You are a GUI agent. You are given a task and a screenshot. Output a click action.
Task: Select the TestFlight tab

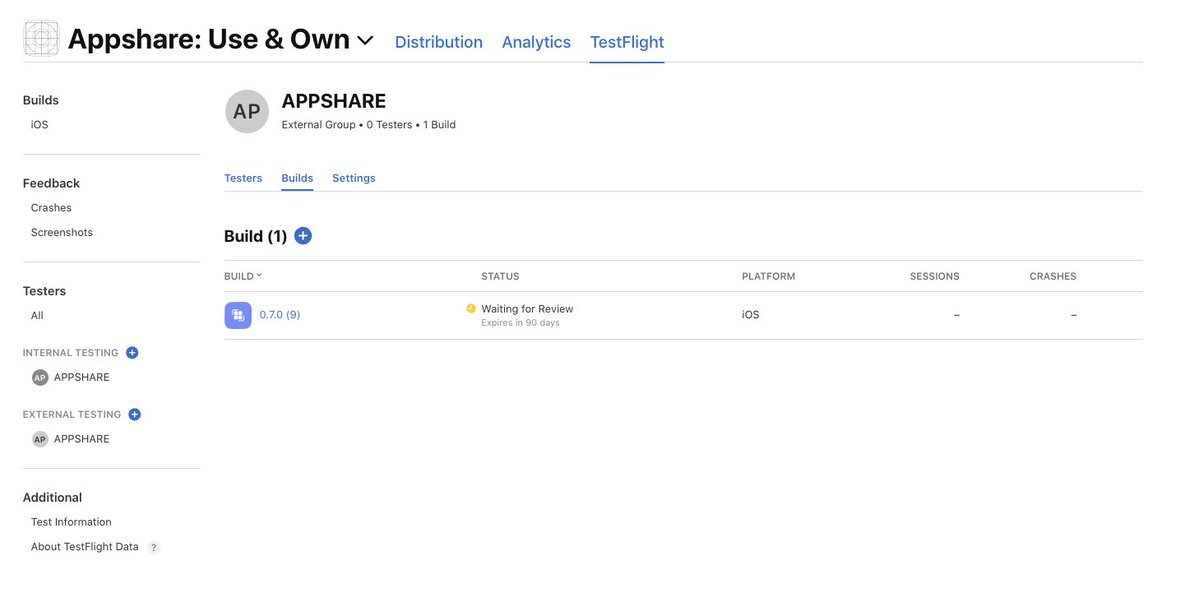tap(627, 42)
